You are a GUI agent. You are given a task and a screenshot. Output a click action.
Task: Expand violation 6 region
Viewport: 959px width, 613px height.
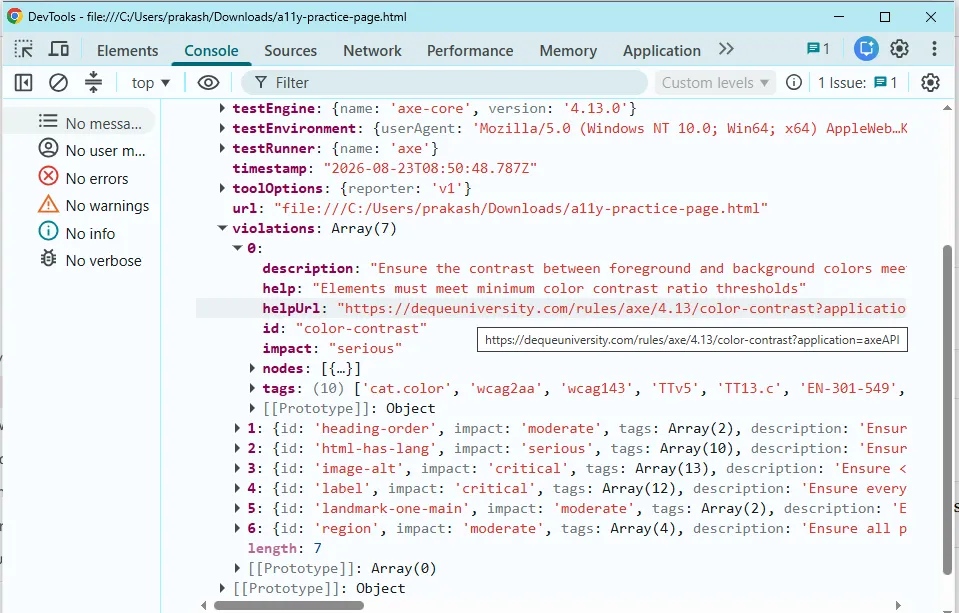pyautogui.click(x=237, y=529)
